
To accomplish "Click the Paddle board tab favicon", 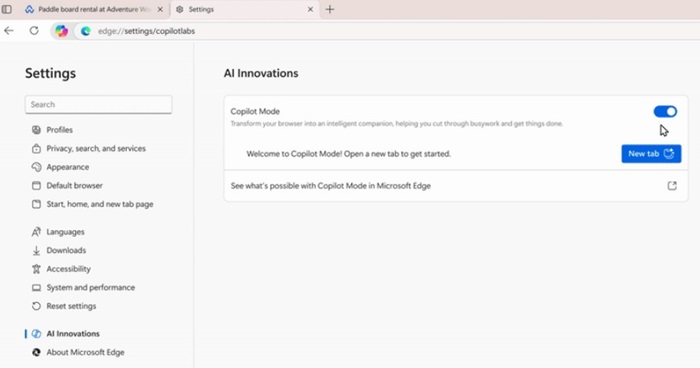I will tap(29, 9).
